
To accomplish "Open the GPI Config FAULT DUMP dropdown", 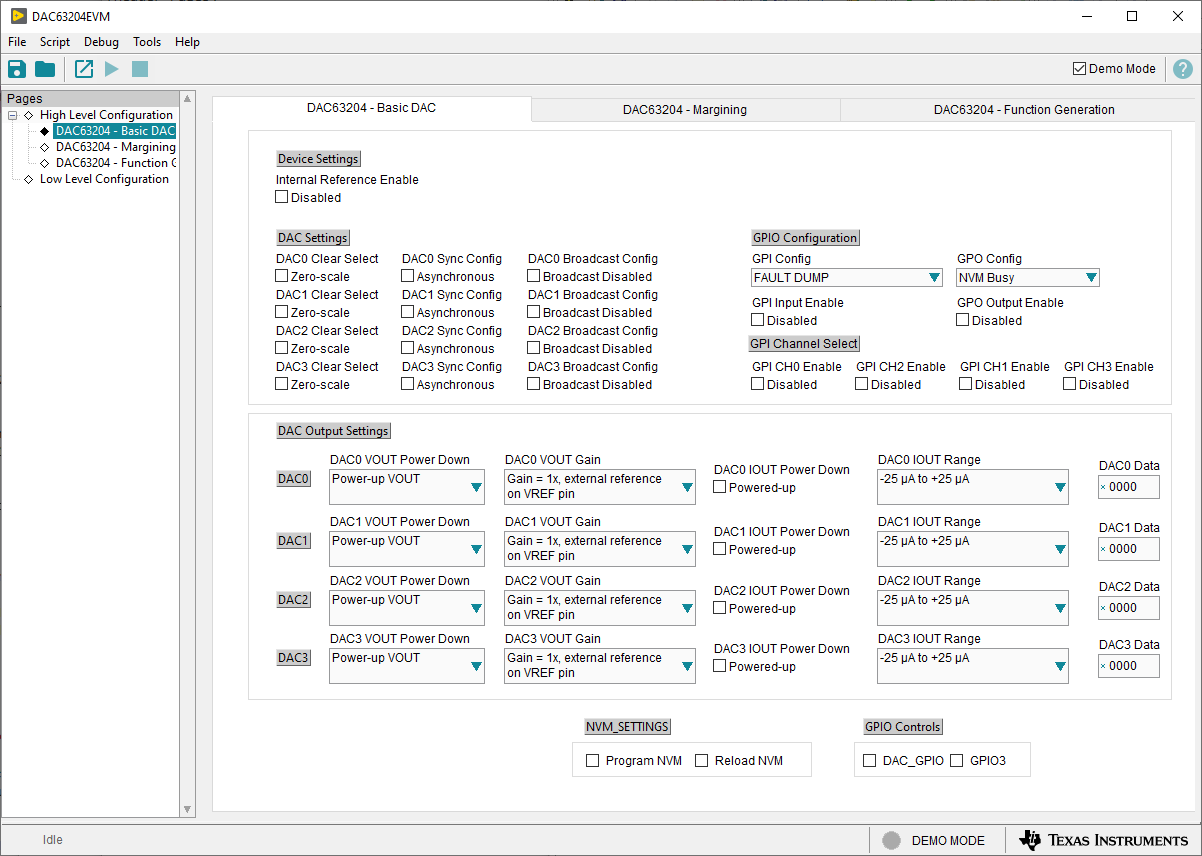I will tap(846, 278).
